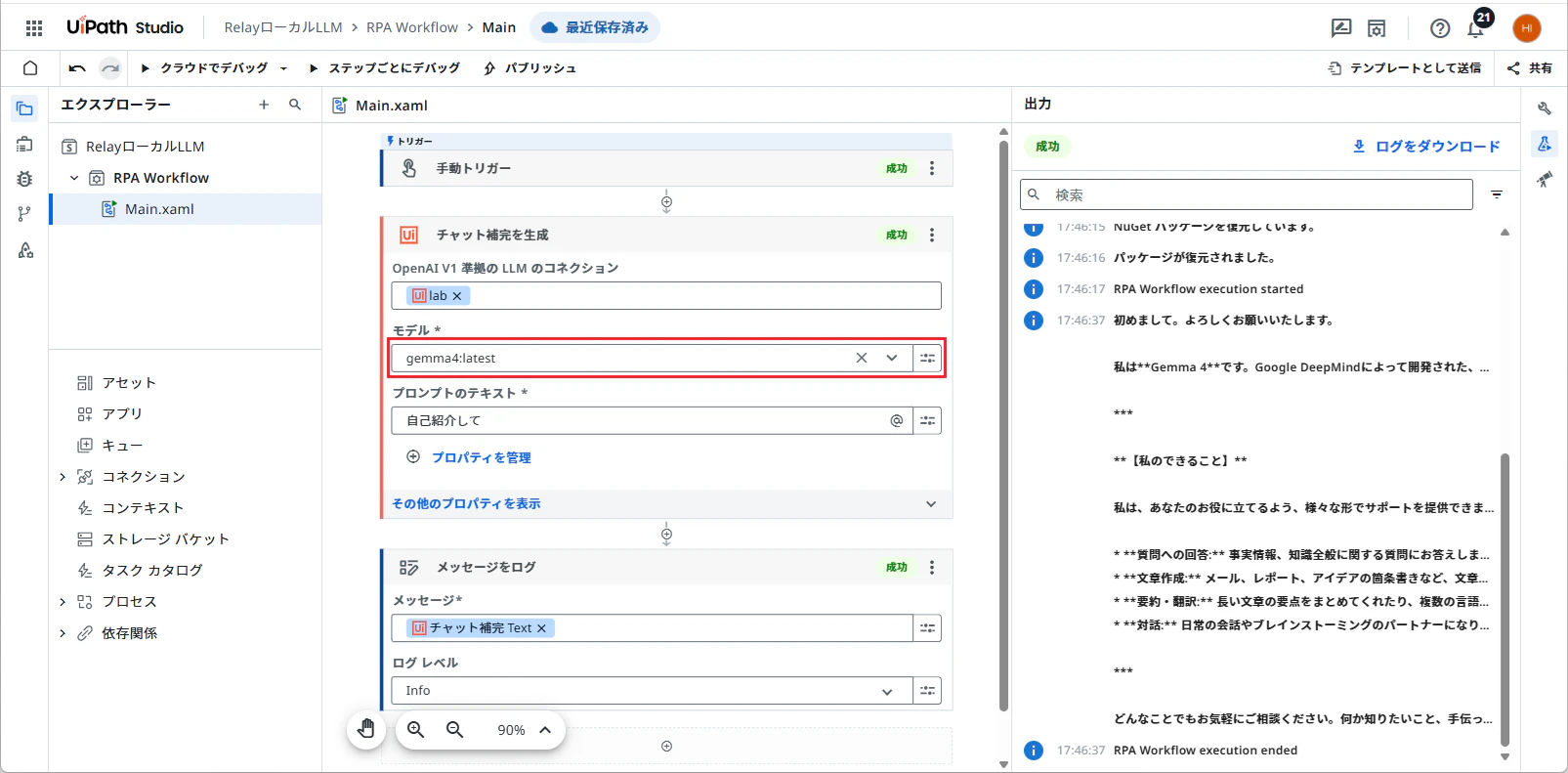The width and height of the screenshot is (1568, 773).
Task: Click テンプレートとして送信 button
Action: (1405, 68)
